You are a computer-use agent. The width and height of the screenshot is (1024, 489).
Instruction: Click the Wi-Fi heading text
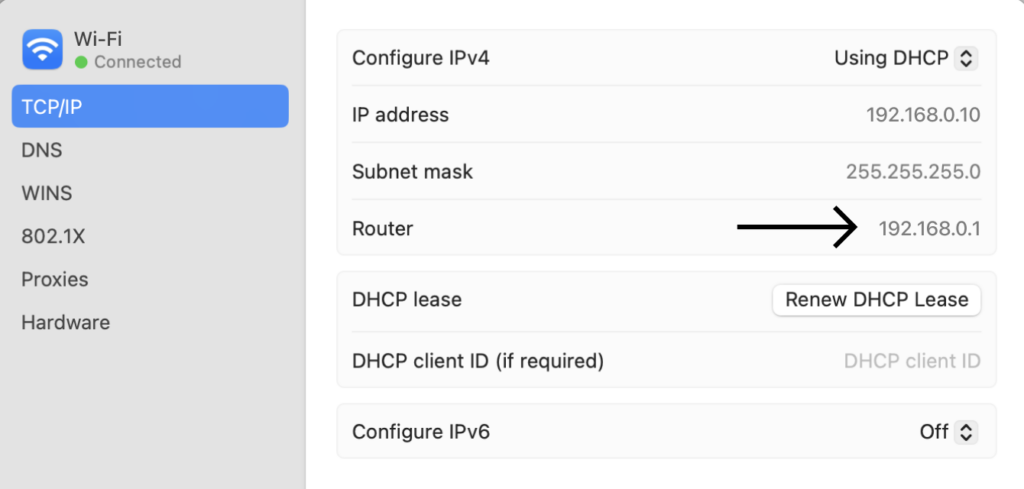97,40
